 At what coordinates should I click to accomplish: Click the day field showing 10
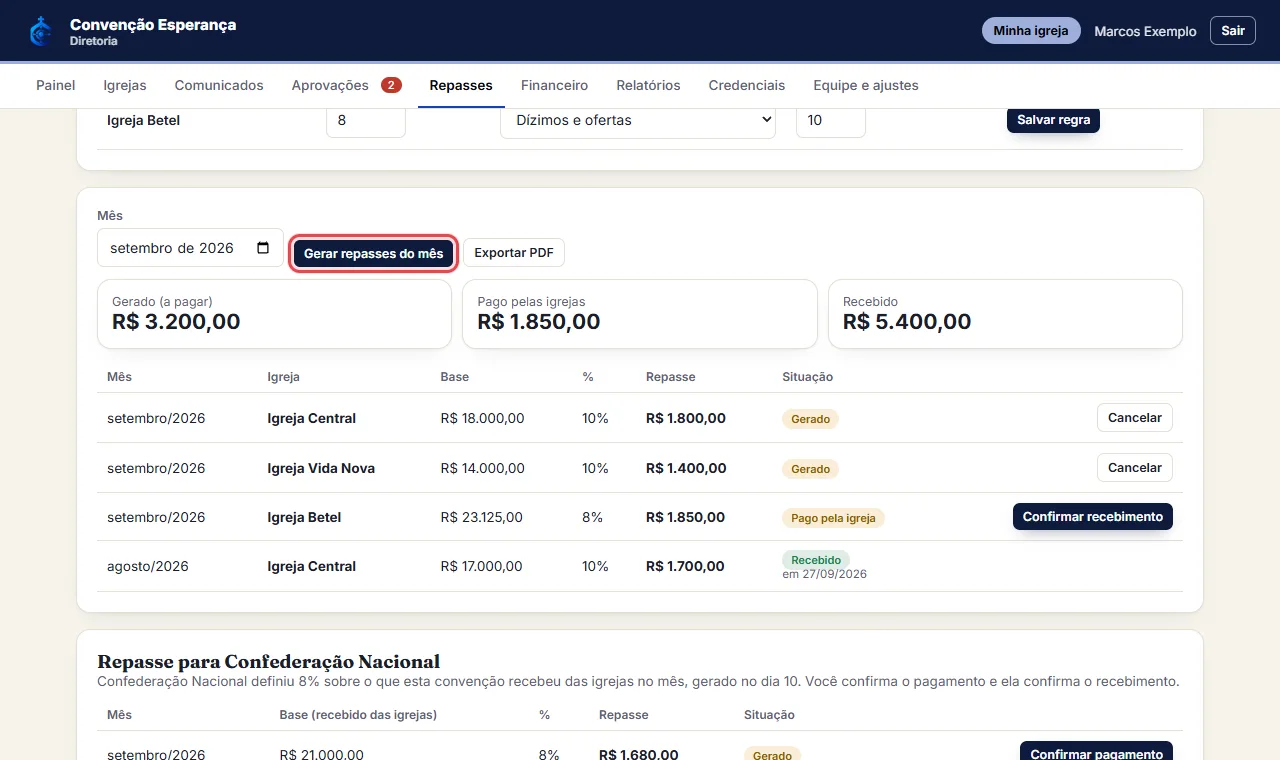click(x=831, y=120)
